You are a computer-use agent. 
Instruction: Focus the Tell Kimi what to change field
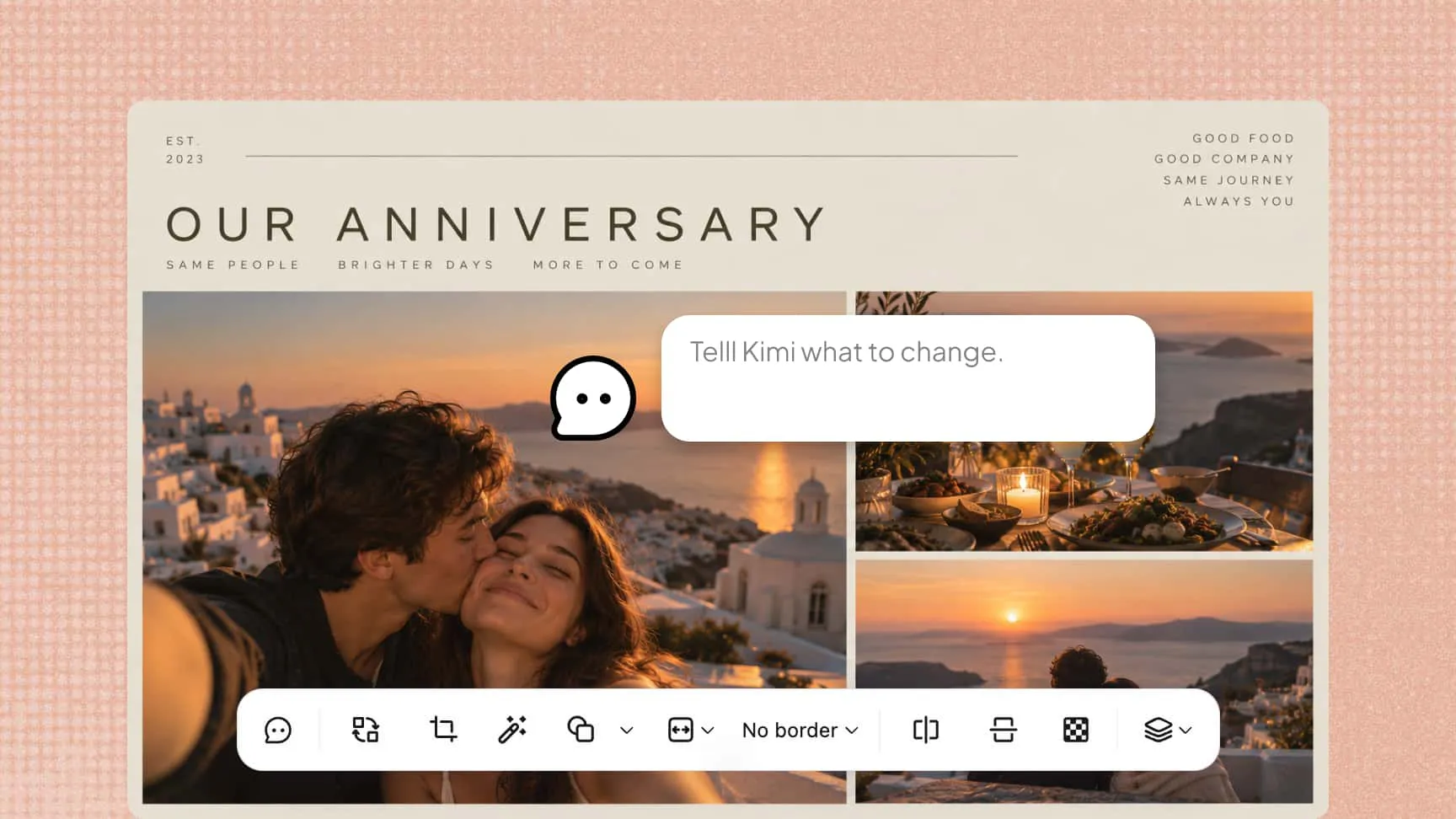[x=907, y=378]
